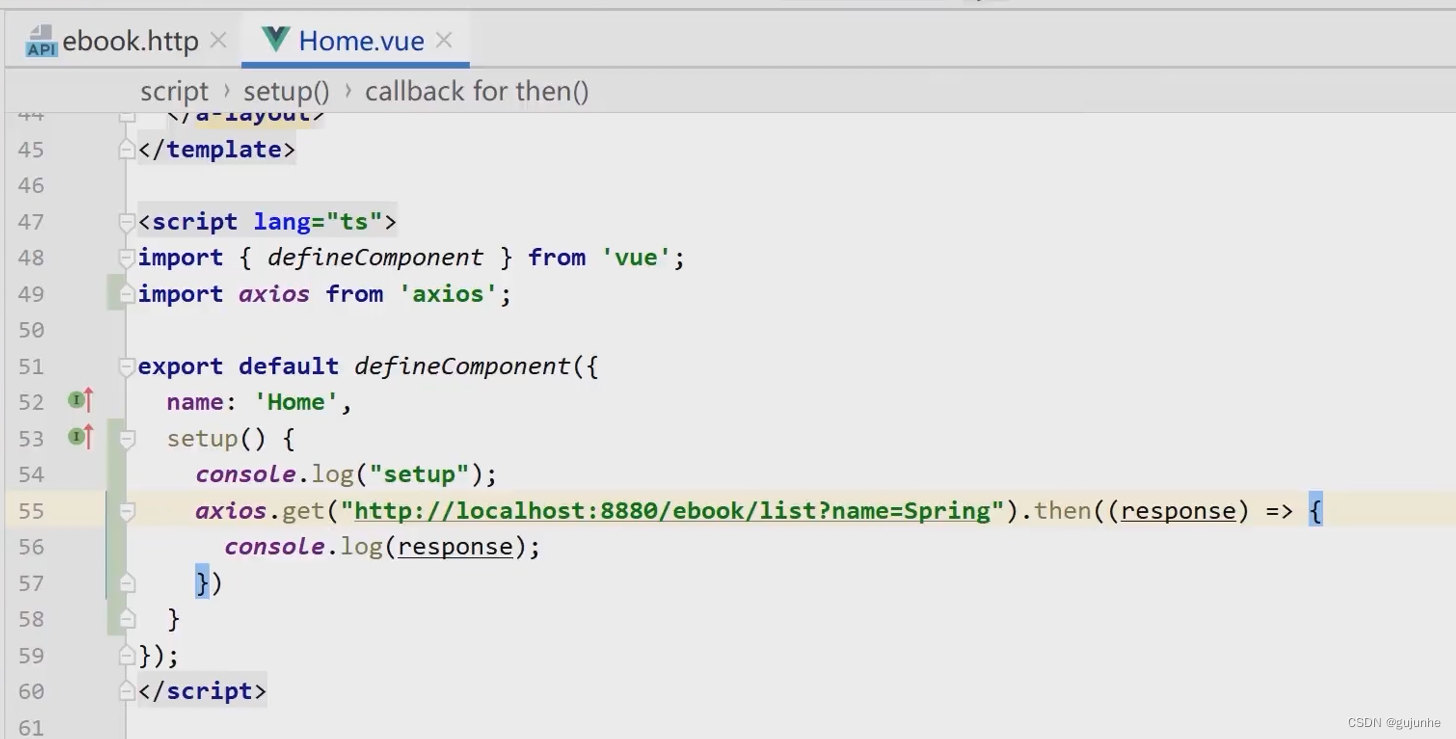Click line number 48 in the gutter
Screen dimensions: 1456x739
(31, 257)
